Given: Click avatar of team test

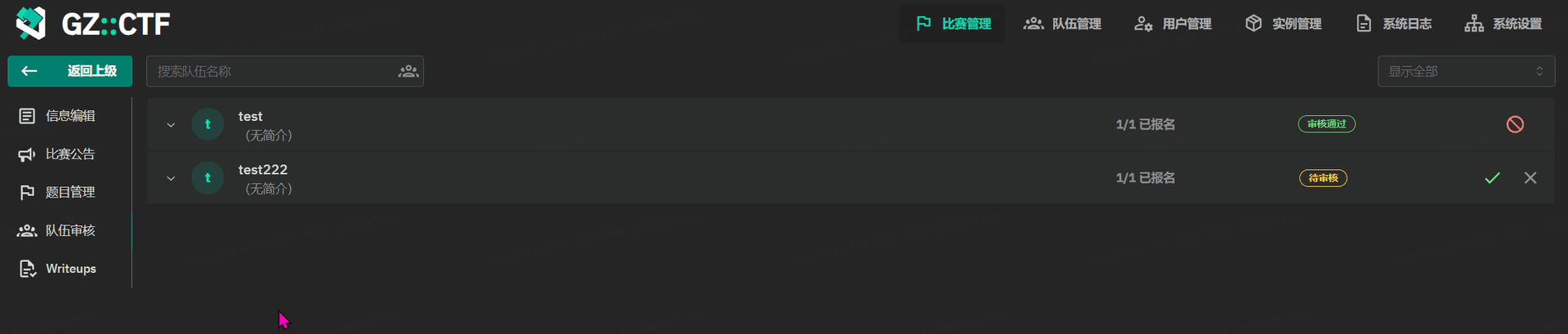Looking at the screenshot, I should (x=207, y=124).
